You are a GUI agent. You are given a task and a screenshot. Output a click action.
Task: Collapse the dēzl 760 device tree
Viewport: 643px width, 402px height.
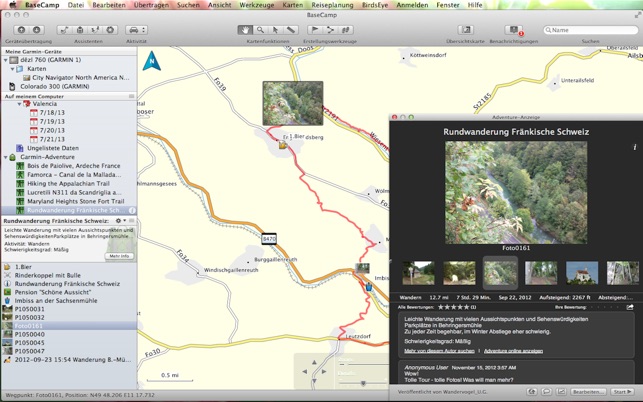[x=6, y=60]
